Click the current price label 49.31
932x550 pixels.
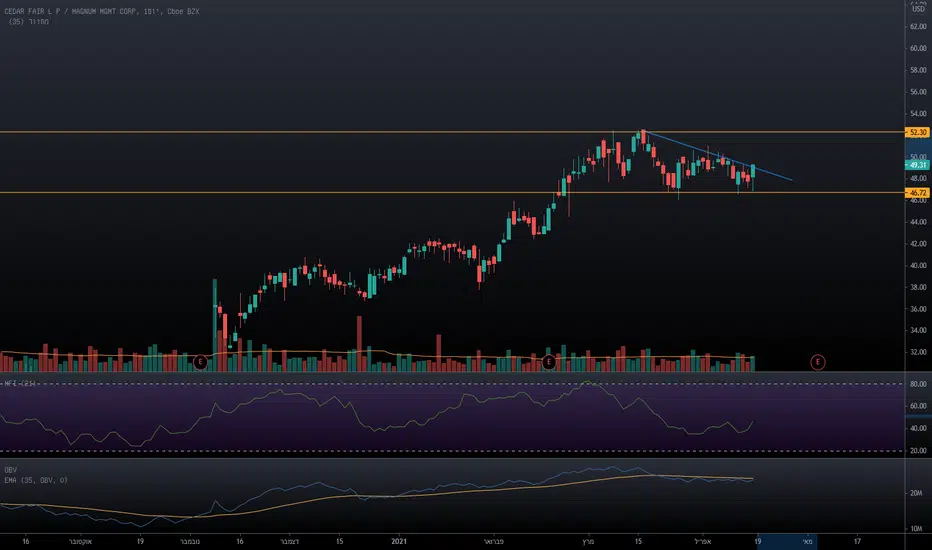pyautogui.click(x=917, y=165)
